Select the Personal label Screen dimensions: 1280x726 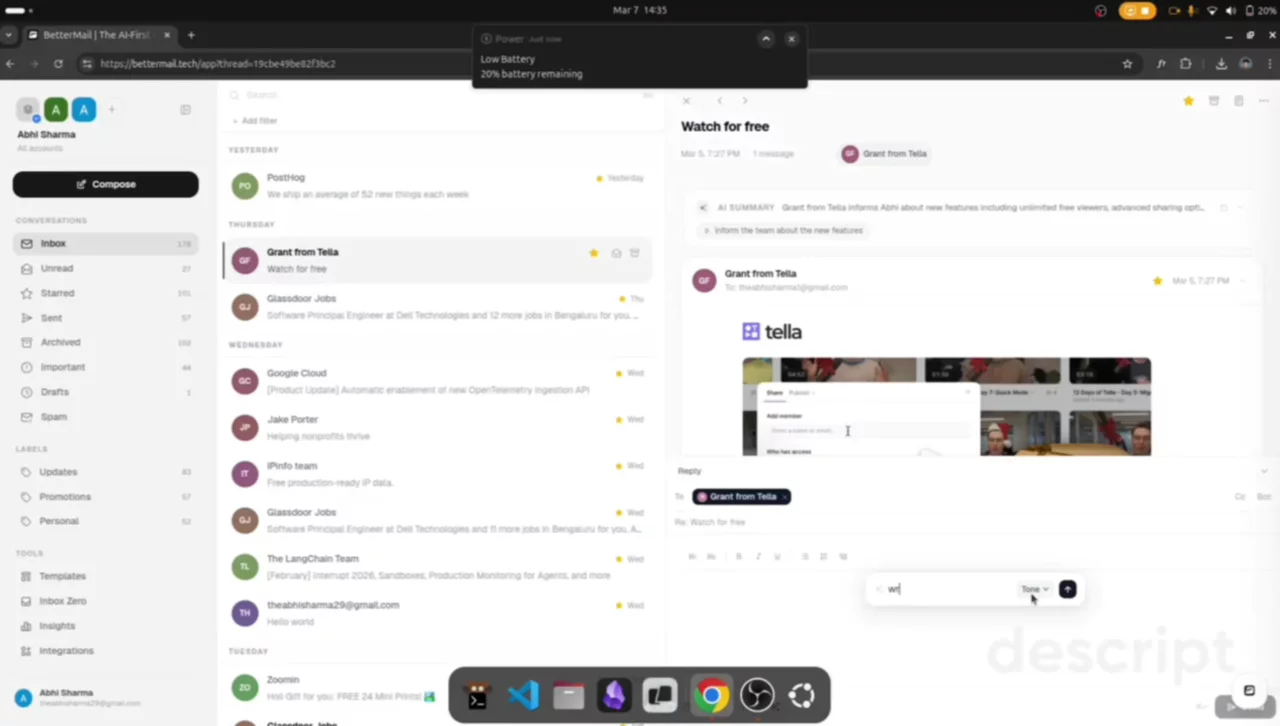coord(105,521)
